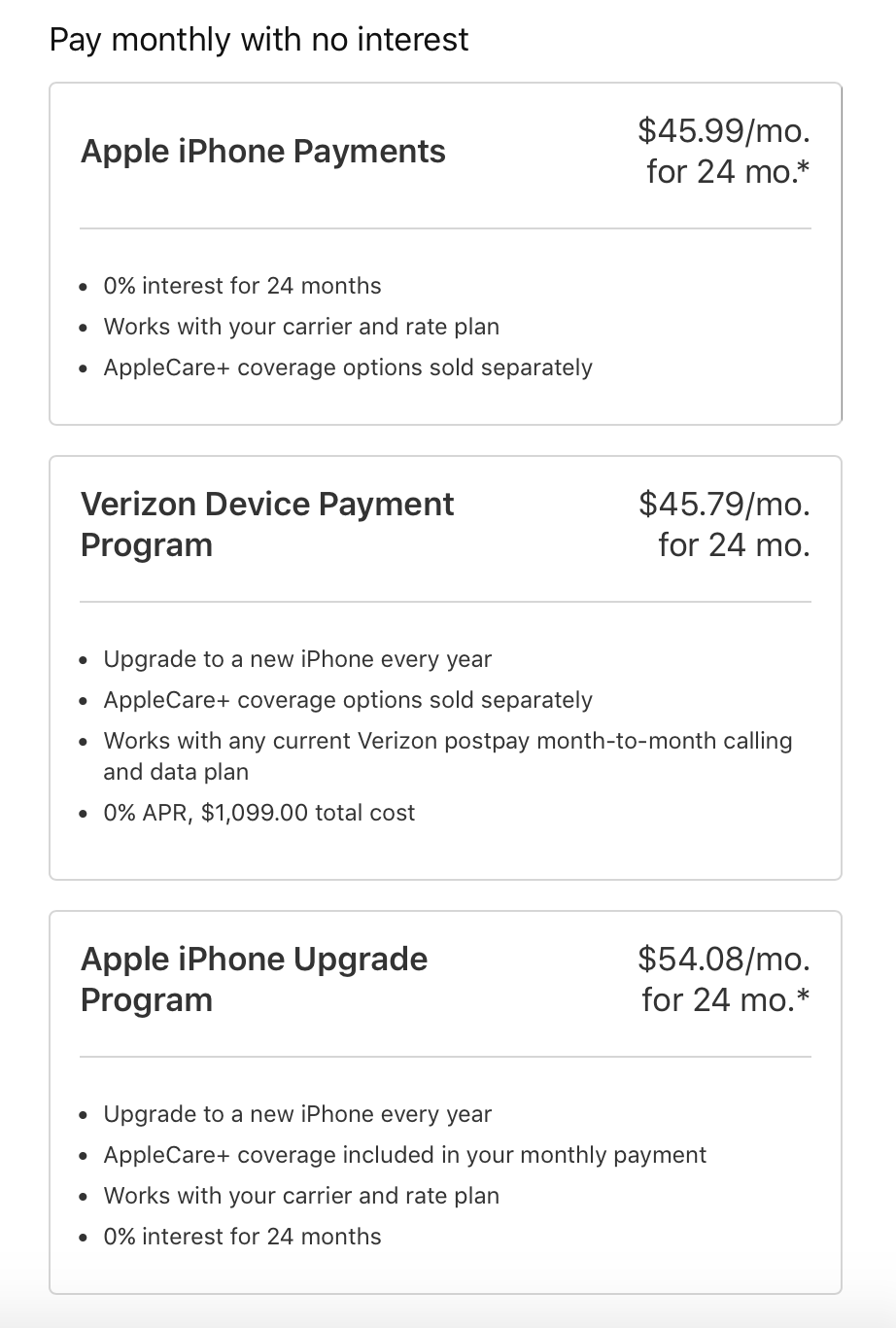This screenshot has width=896, height=1328.
Task: Click the Apple iPhone Payments title
Action: [263, 152]
